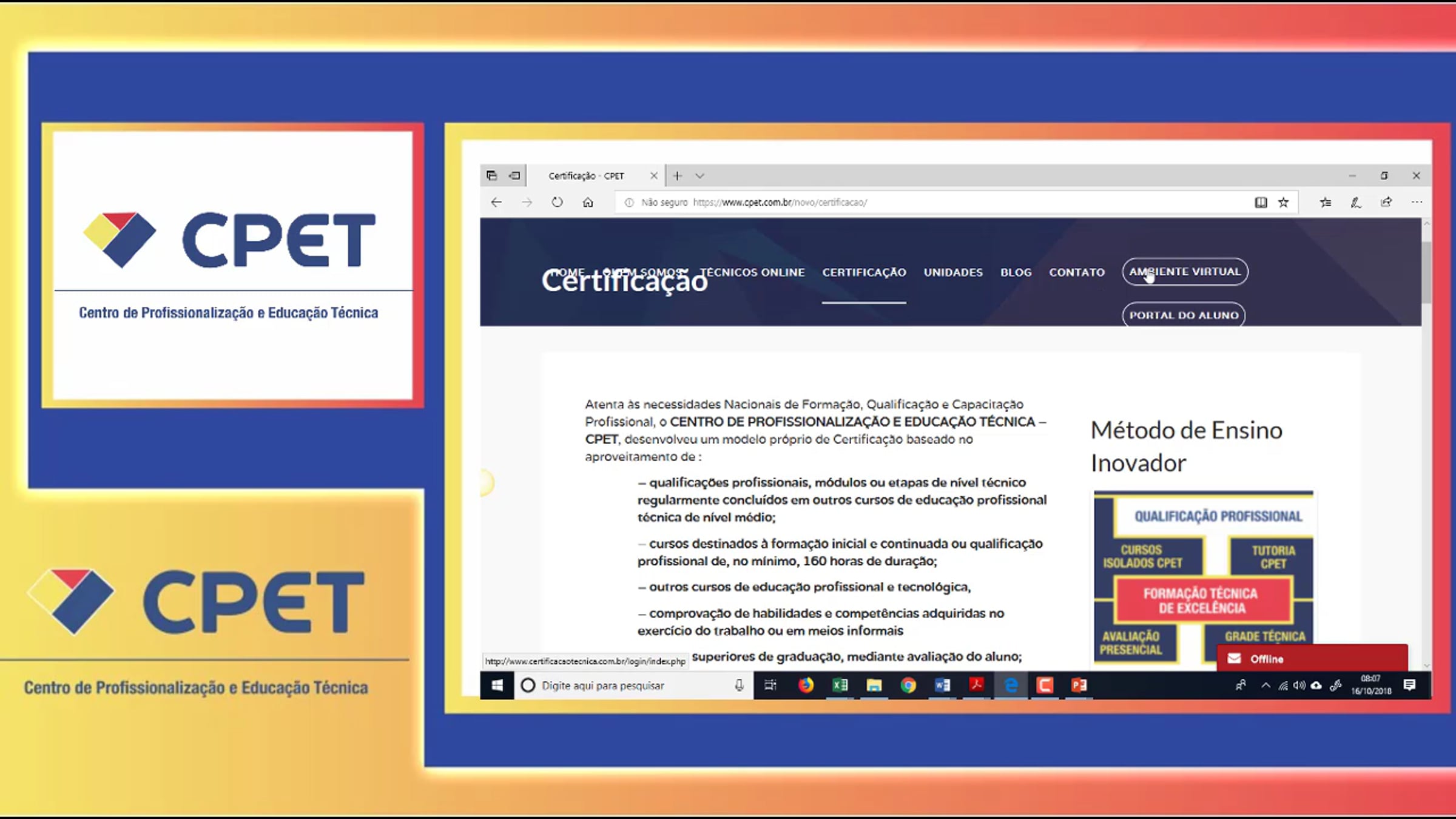The height and width of the screenshot is (819, 1456).
Task: Click the Share page icon
Action: (1386, 203)
